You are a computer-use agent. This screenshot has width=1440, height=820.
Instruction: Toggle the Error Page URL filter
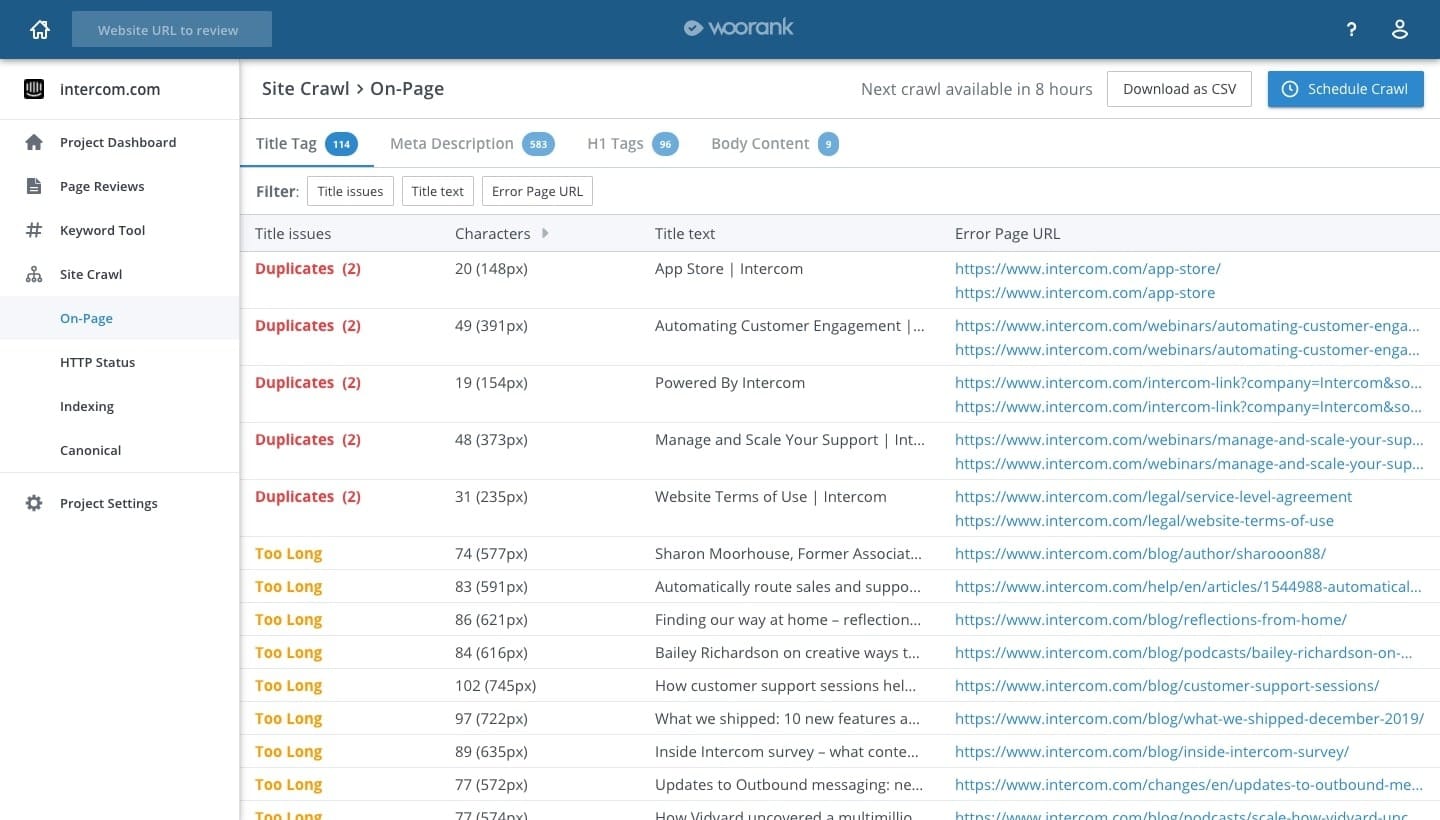coord(537,191)
